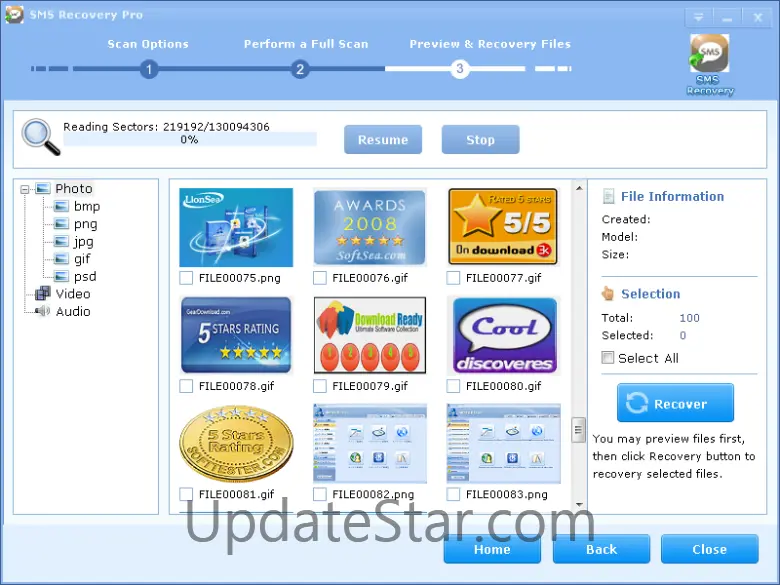The height and width of the screenshot is (585, 780).
Task: Click the bmp file type icon
Action: [x=61, y=206]
